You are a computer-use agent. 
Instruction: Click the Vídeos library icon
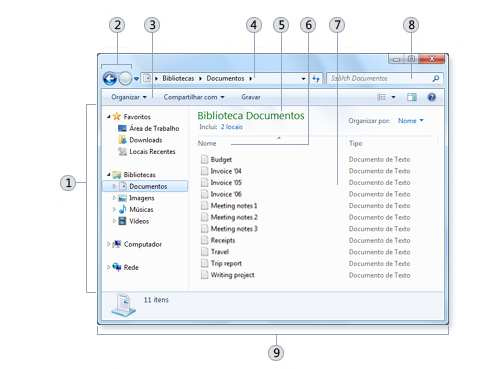tap(123, 221)
